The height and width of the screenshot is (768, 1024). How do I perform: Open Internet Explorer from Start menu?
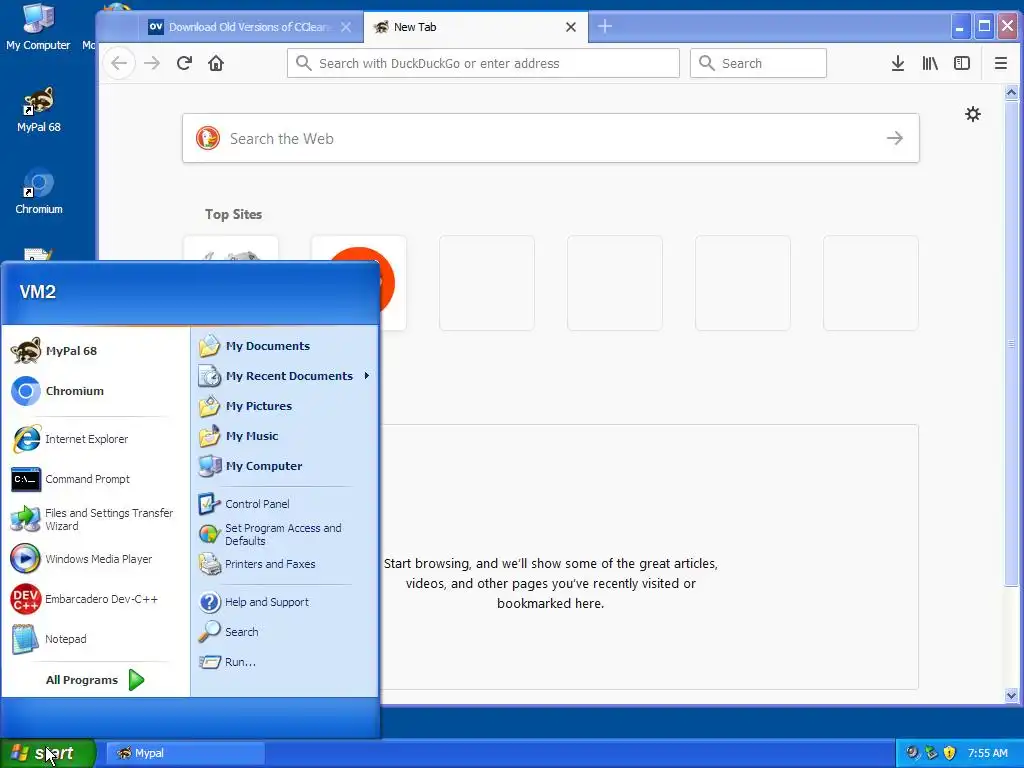pos(95,440)
